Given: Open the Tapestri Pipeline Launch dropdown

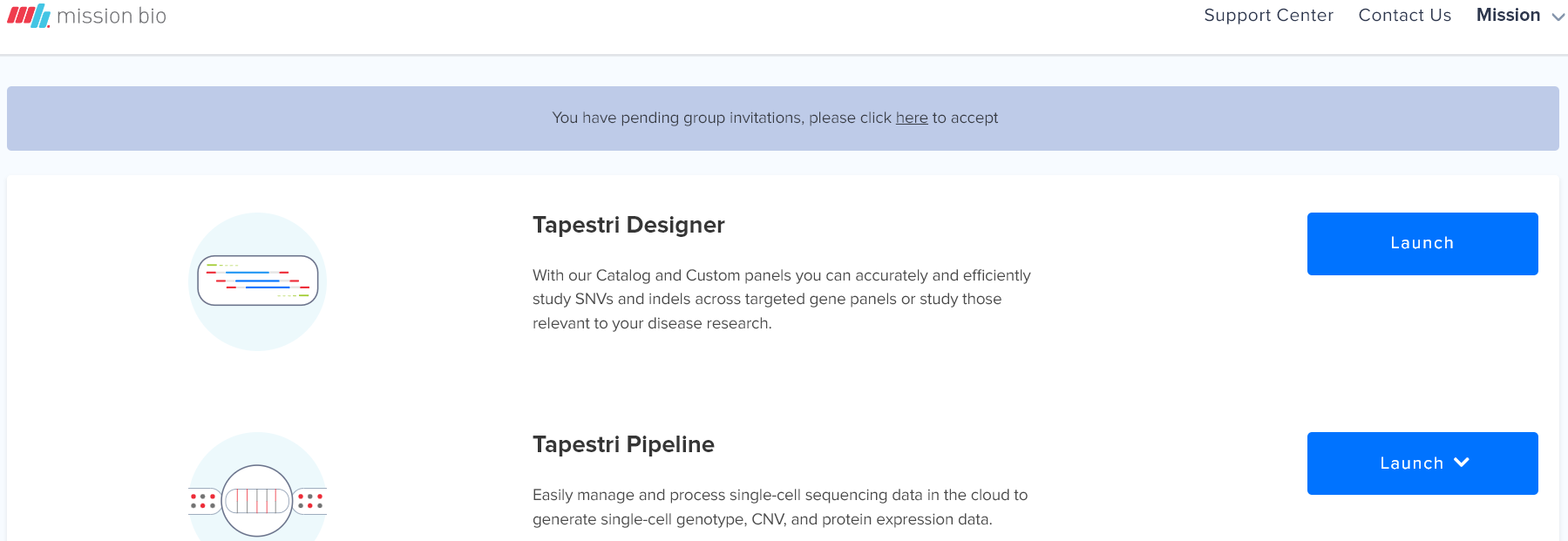Looking at the screenshot, I should (1422, 463).
